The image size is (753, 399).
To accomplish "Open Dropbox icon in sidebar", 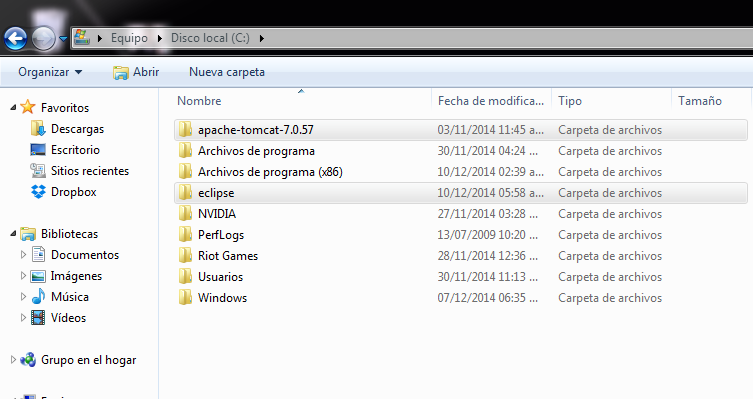I will 38,191.
